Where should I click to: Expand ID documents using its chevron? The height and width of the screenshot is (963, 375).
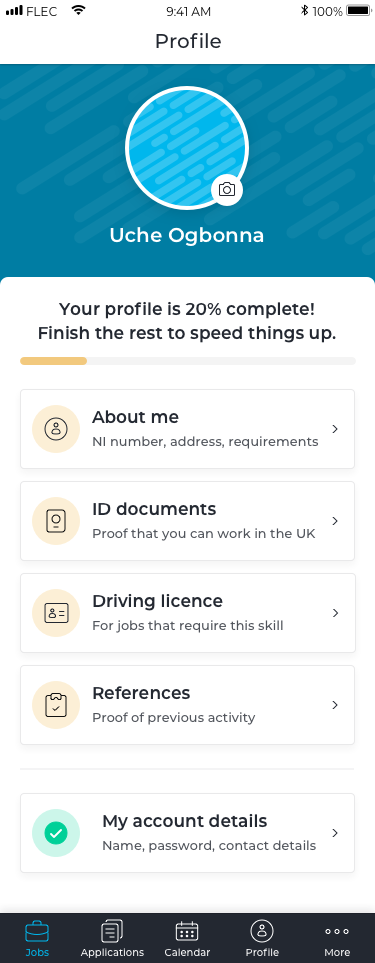[x=335, y=521]
